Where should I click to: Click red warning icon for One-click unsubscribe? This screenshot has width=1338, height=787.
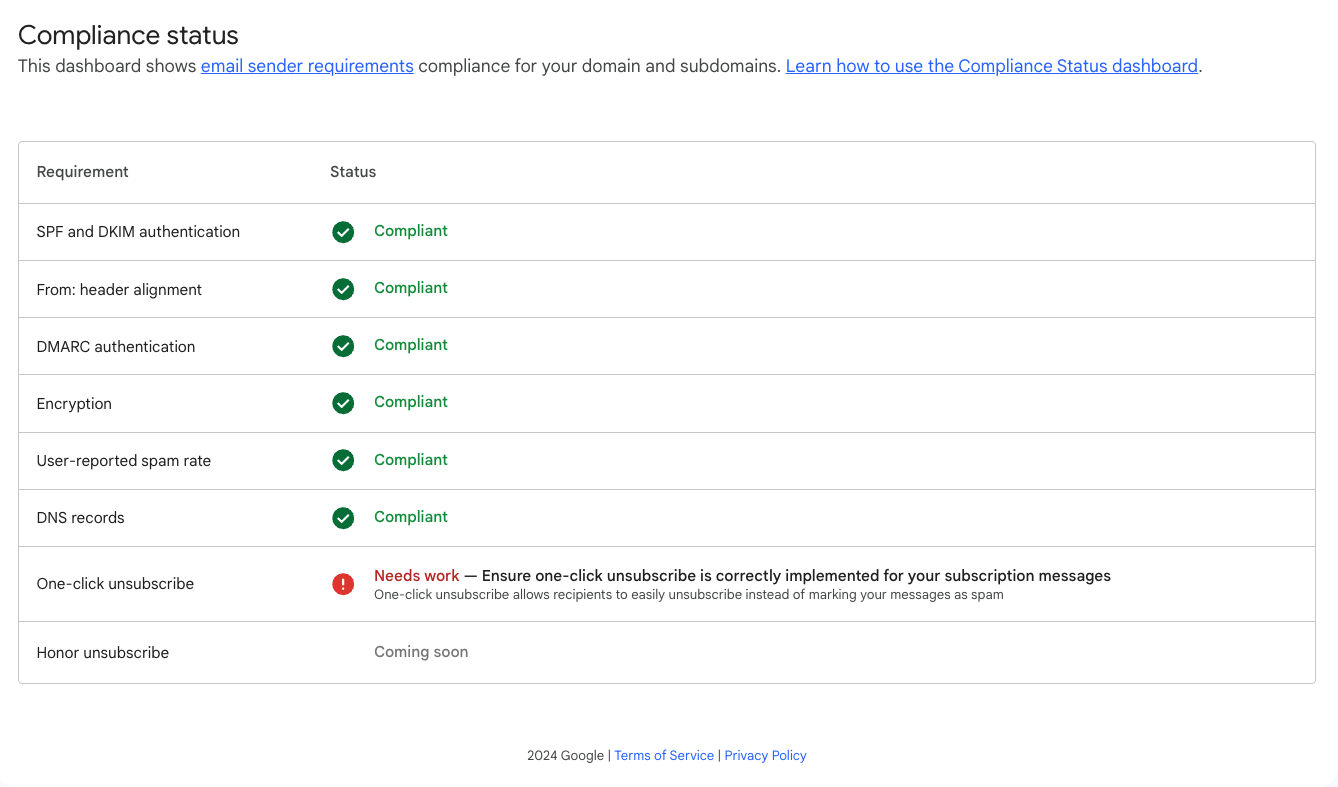click(343, 584)
